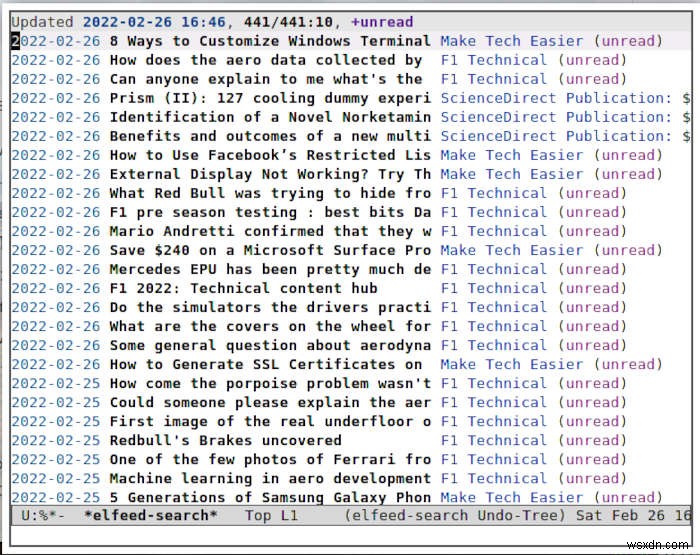700x555 pixels.
Task: Open "One of the few photos of Ferrari fro"
Action: point(270,459)
